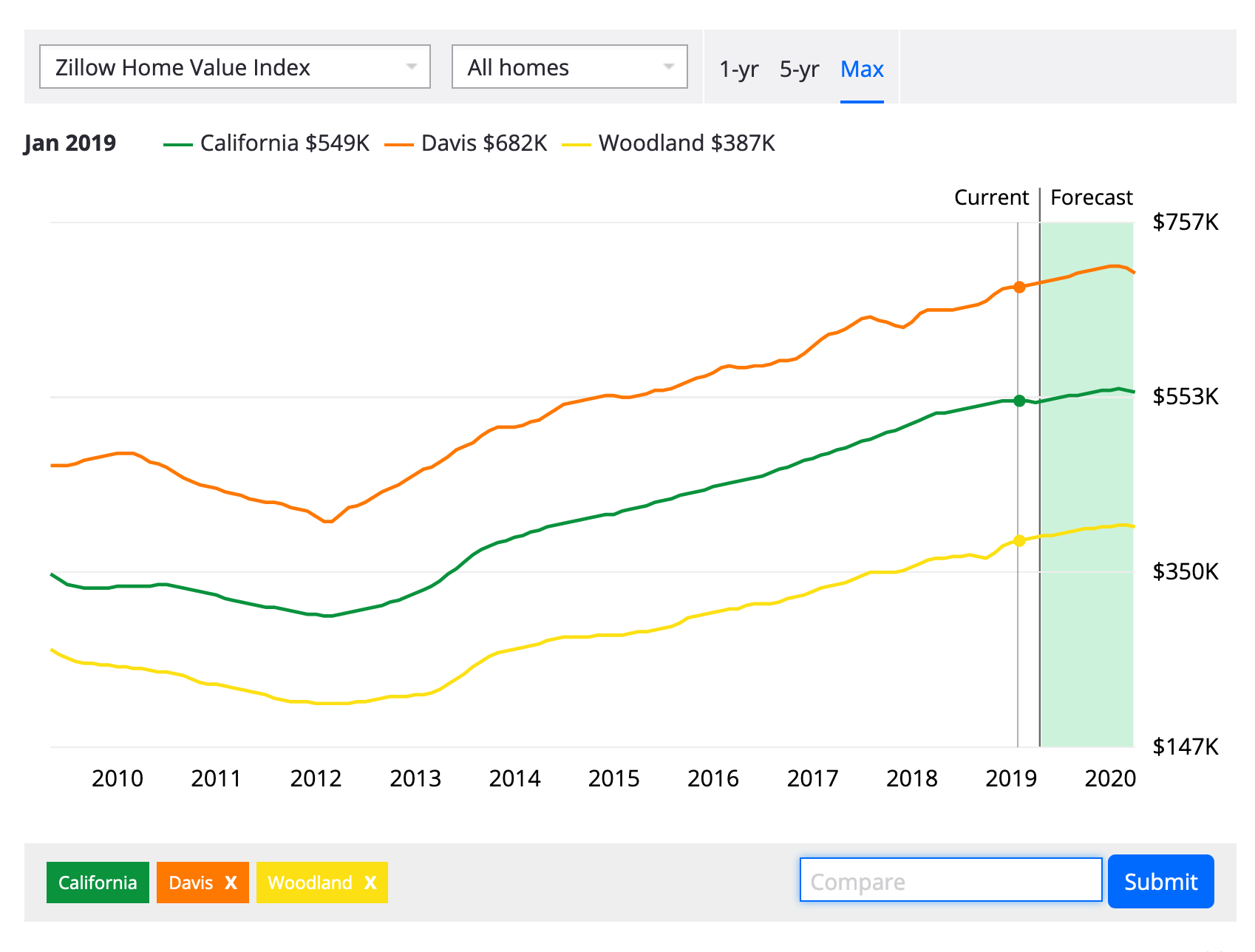Remove Woodland using its X icon
Screen dimensions: 1255x952
(x=370, y=883)
